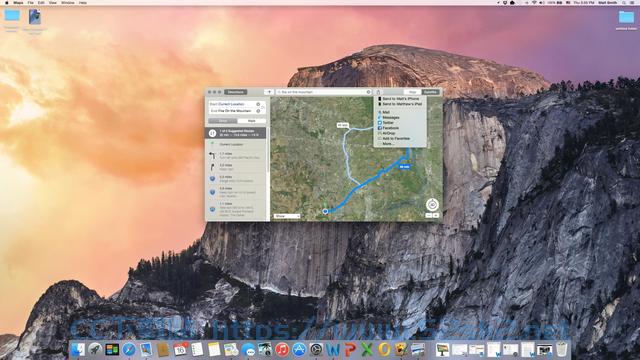Open the Trash in the dock
This screenshot has width=640, height=360.
point(562,349)
